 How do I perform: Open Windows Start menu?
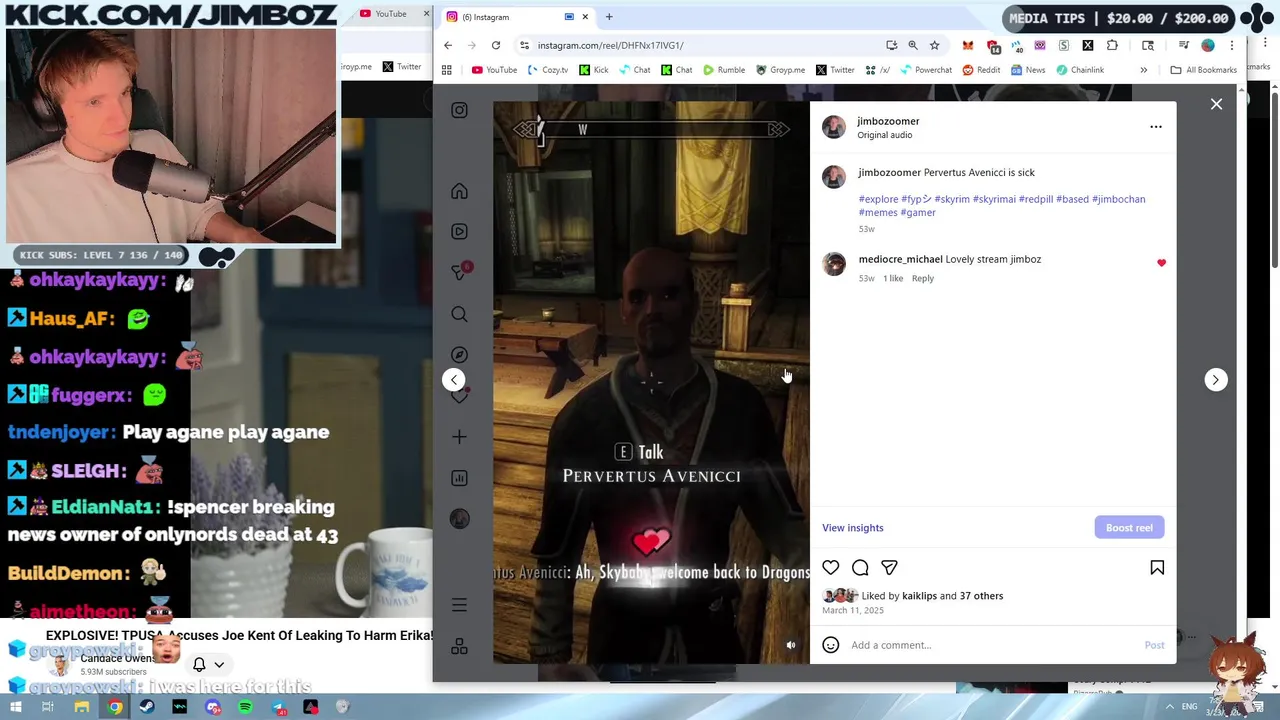[x=16, y=707]
